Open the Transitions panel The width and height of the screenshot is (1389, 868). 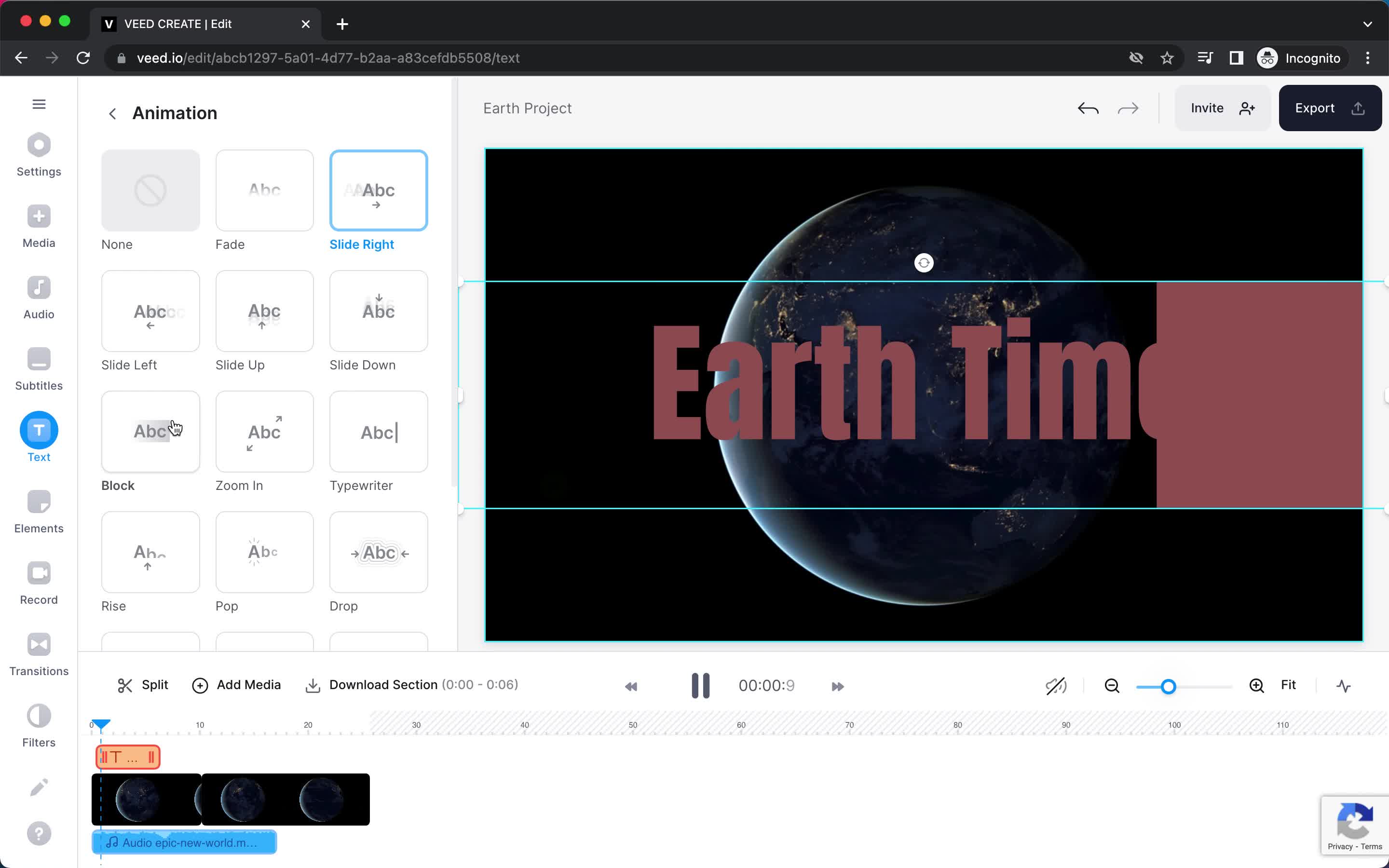pyautogui.click(x=39, y=654)
